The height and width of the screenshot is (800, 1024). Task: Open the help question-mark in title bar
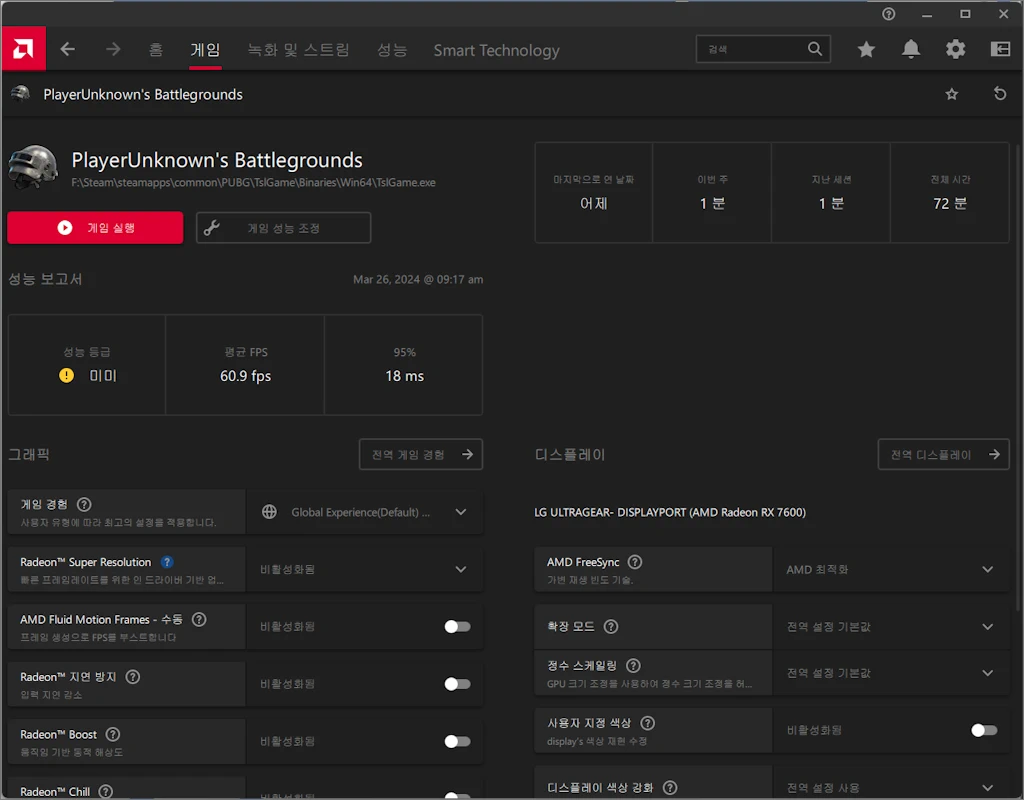[x=888, y=14]
